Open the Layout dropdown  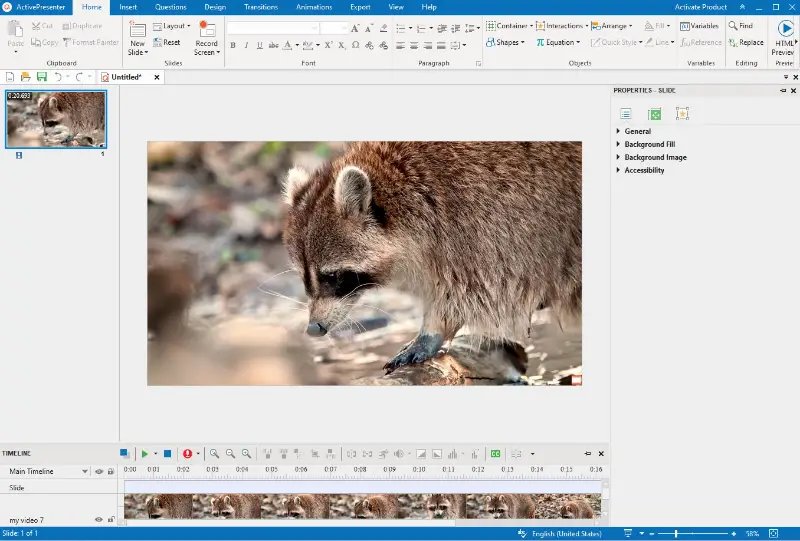click(x=172, y=26)
